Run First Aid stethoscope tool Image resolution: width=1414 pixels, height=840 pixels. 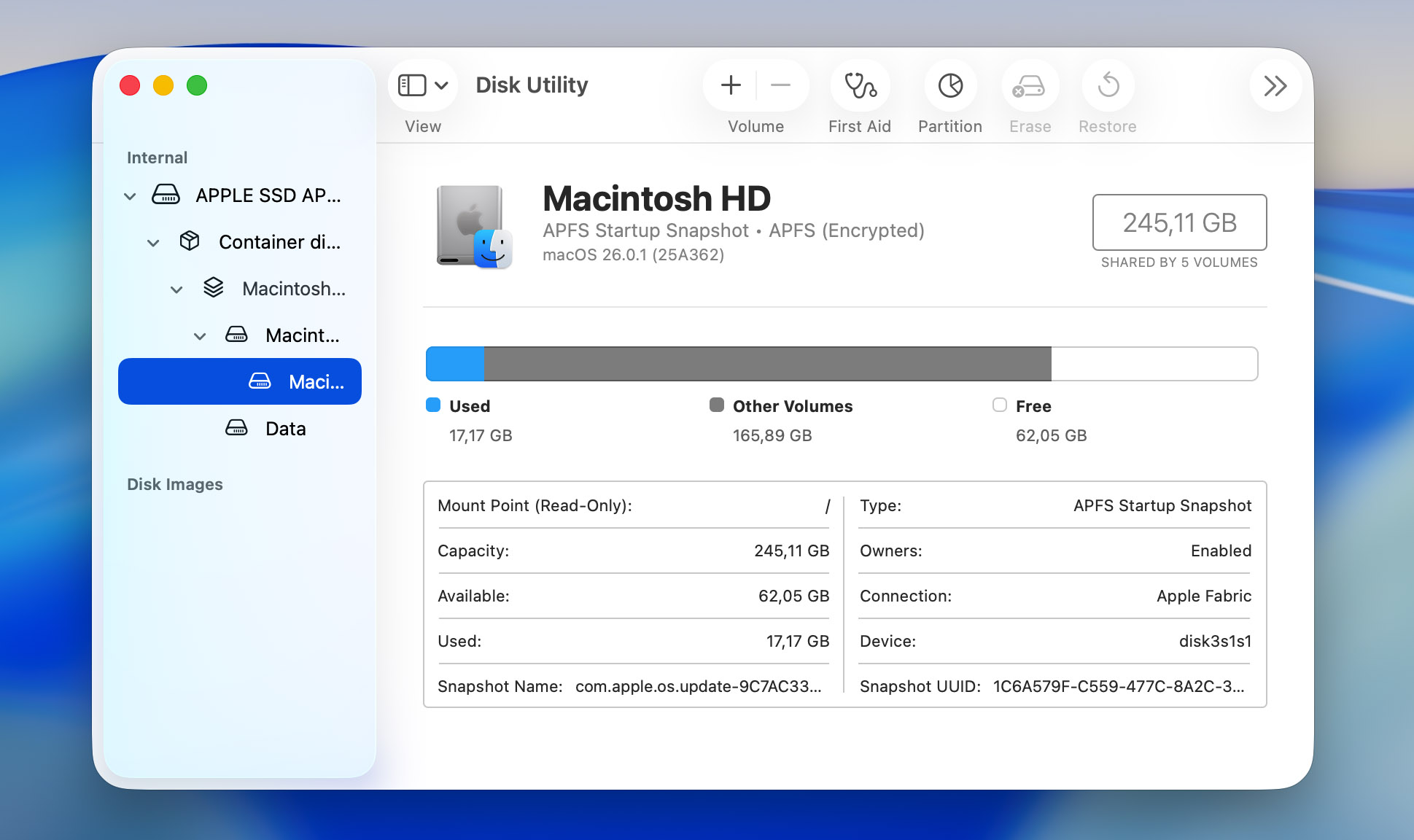[x=860, y=85]
